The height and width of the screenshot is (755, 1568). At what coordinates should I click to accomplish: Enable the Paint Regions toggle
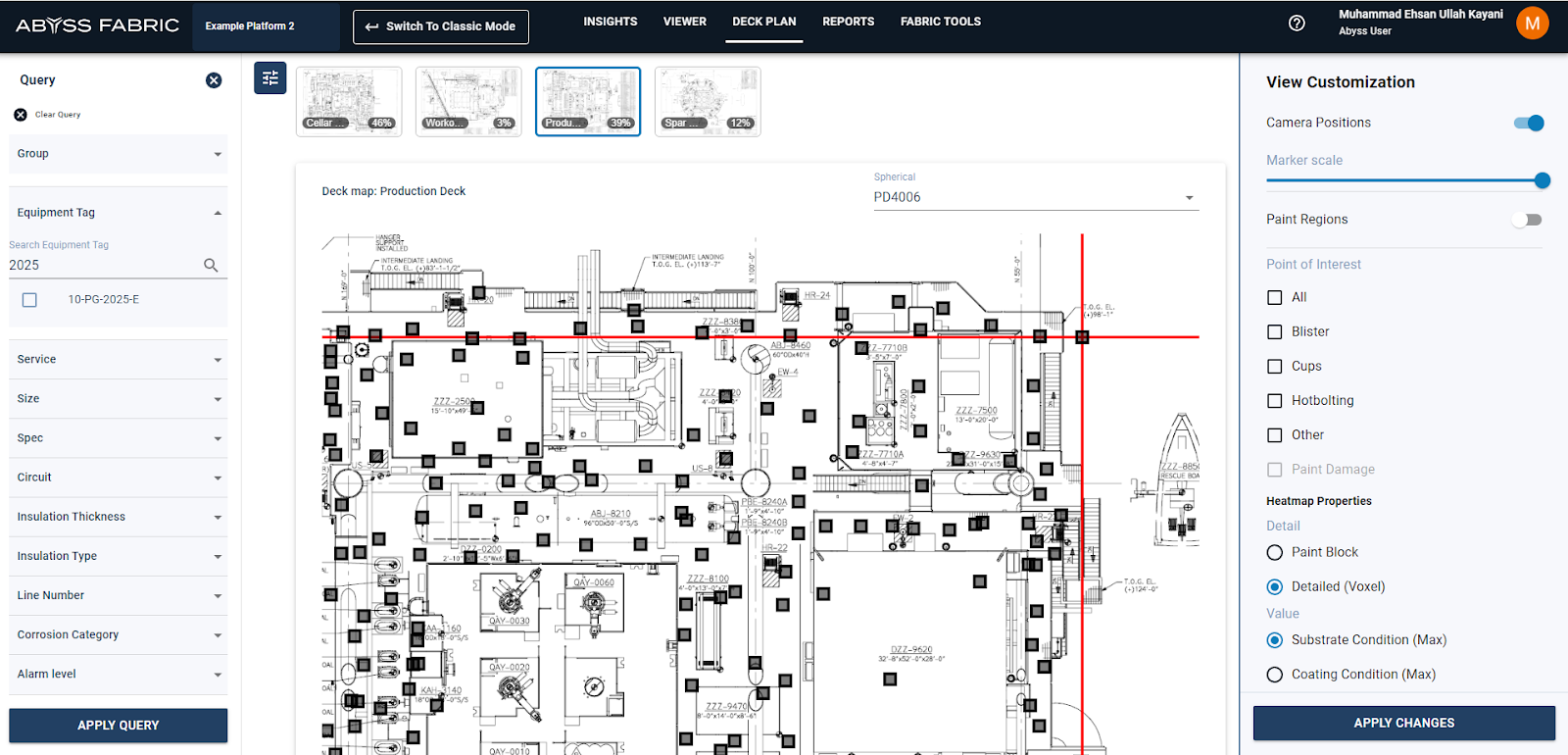1526,220
